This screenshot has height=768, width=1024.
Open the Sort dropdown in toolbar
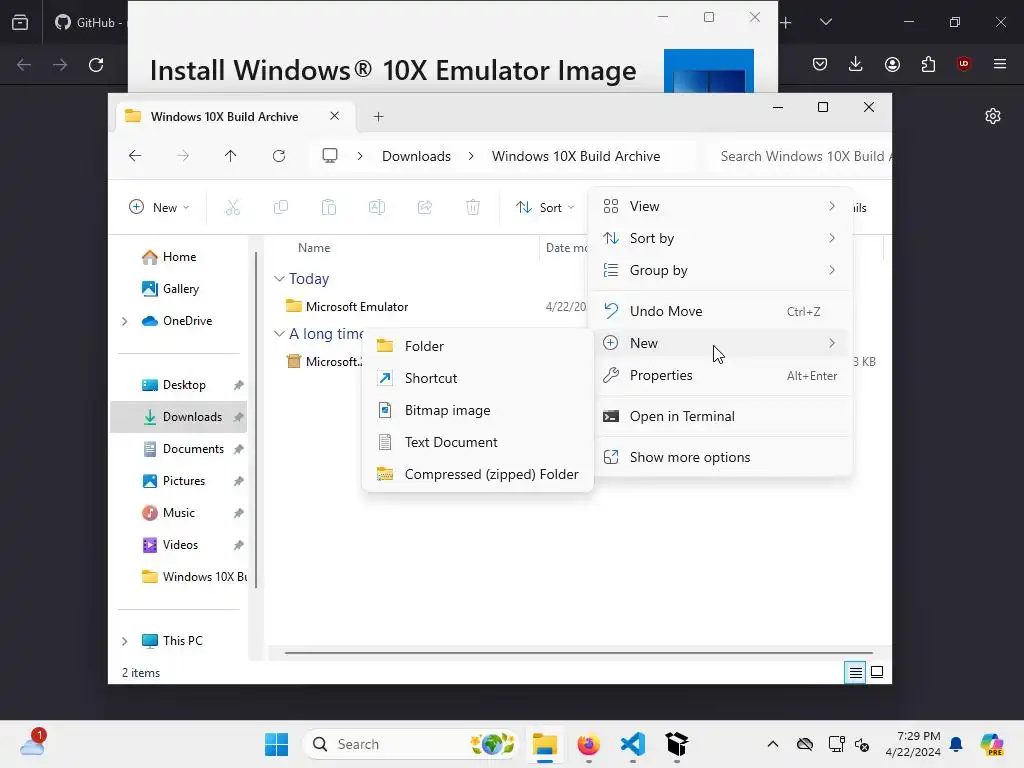(x=545, y=208)
